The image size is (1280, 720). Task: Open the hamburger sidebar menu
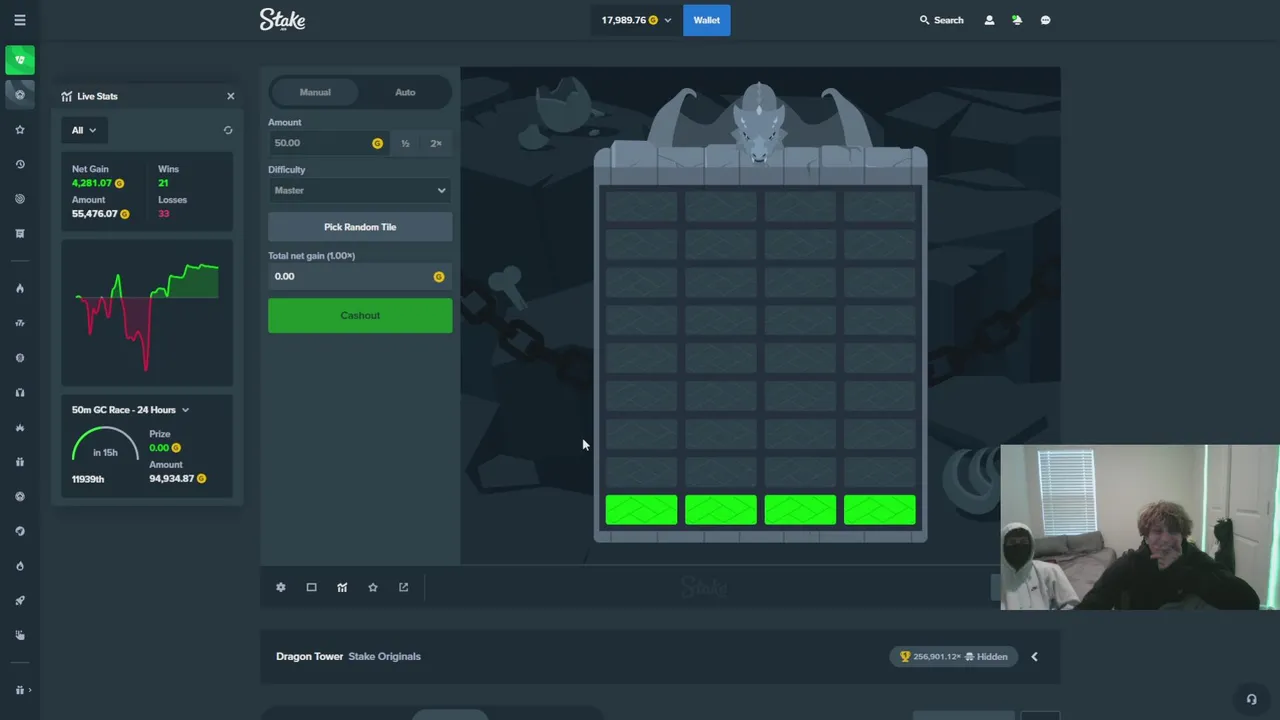[20, 20]
